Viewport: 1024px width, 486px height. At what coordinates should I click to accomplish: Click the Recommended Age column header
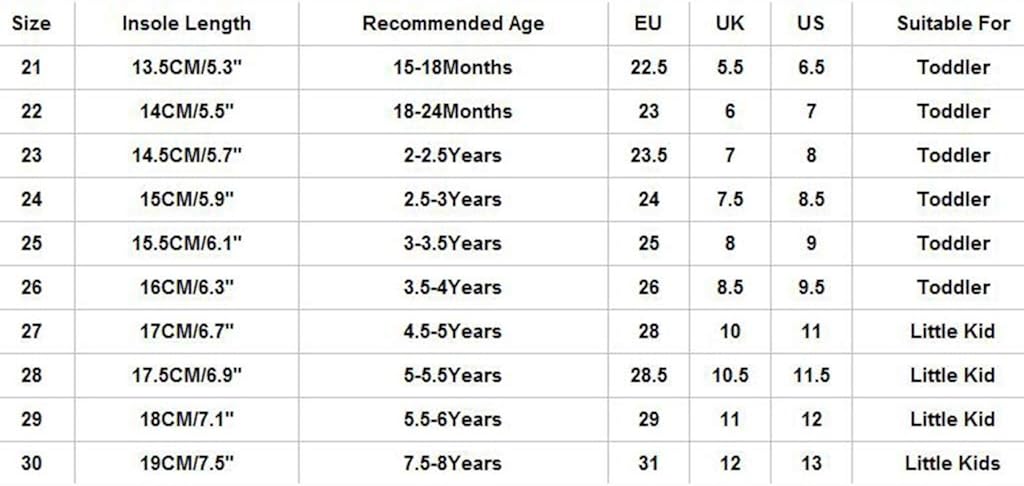pyautogui.click(x=453, y=23)
